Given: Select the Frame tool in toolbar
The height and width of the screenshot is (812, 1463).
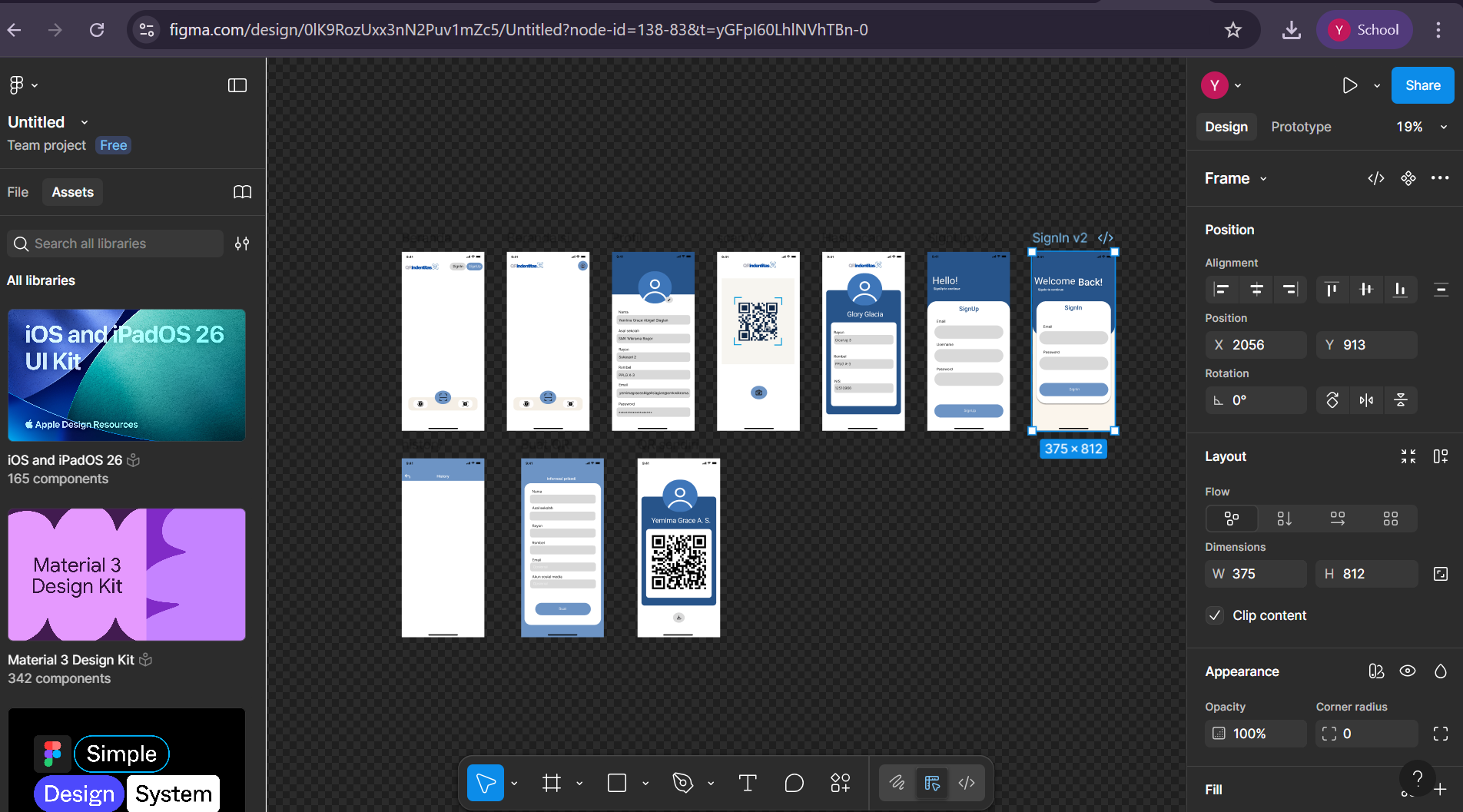Looking at the screenshot, I should tap(552, 783).
